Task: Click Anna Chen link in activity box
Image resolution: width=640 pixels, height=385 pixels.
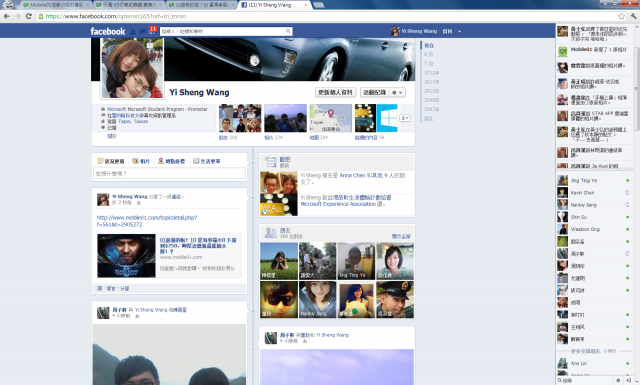Action: (352, 175)
